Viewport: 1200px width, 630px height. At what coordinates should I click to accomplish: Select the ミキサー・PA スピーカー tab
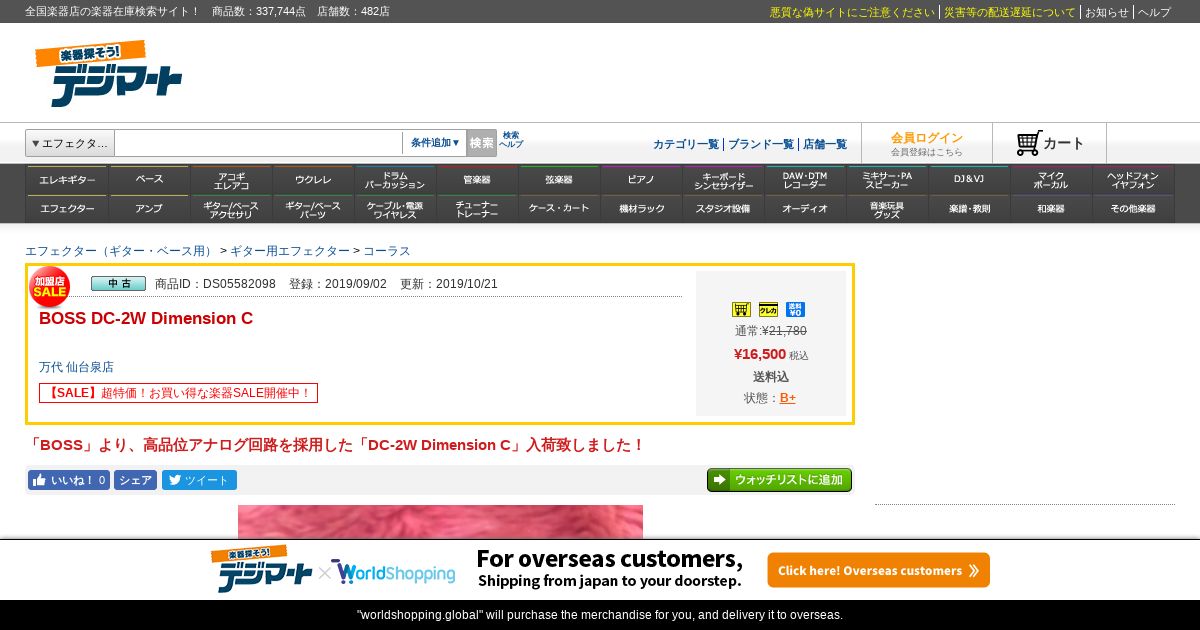coord(887,180)
